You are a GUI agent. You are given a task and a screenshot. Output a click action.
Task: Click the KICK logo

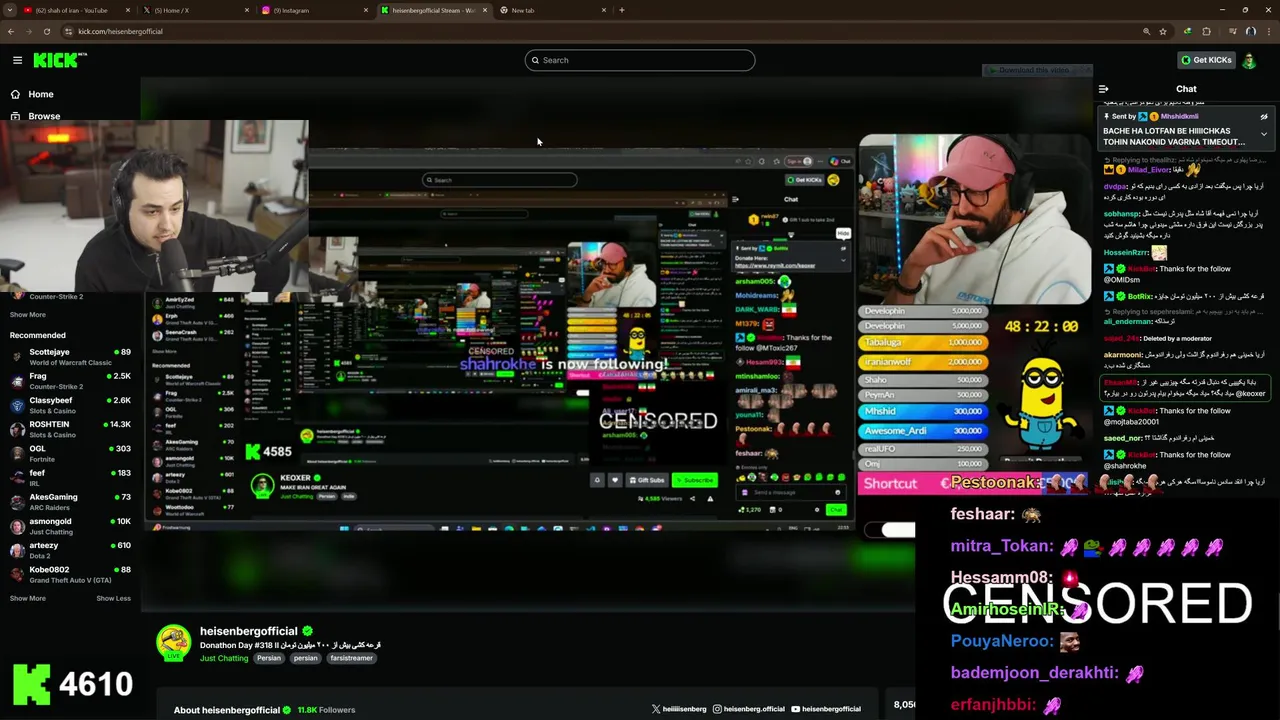coord(59,60)
